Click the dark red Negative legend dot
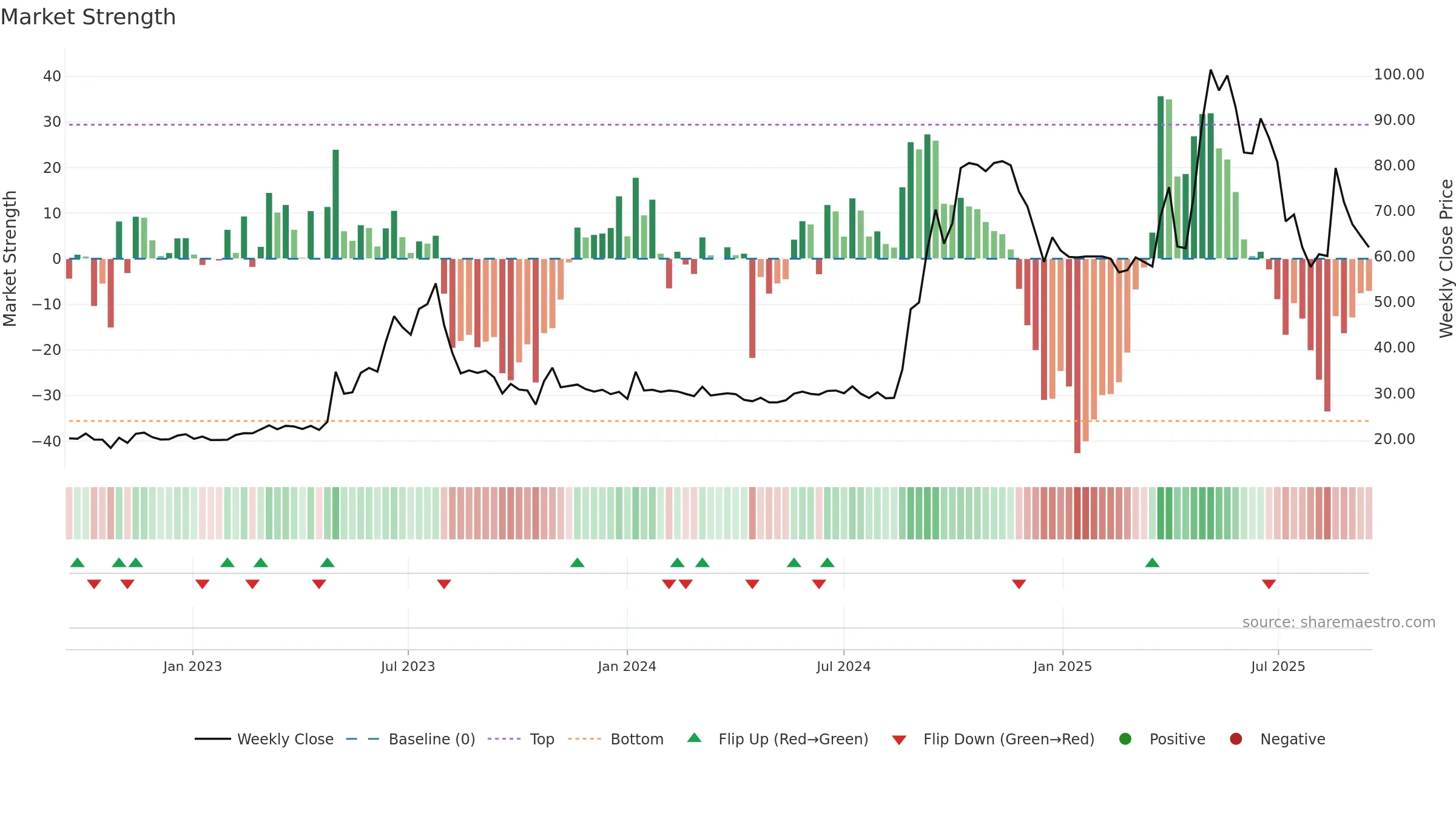The height and width of the screenshot is (819, 1456). pyautogui.click(x=1236, y=739)
